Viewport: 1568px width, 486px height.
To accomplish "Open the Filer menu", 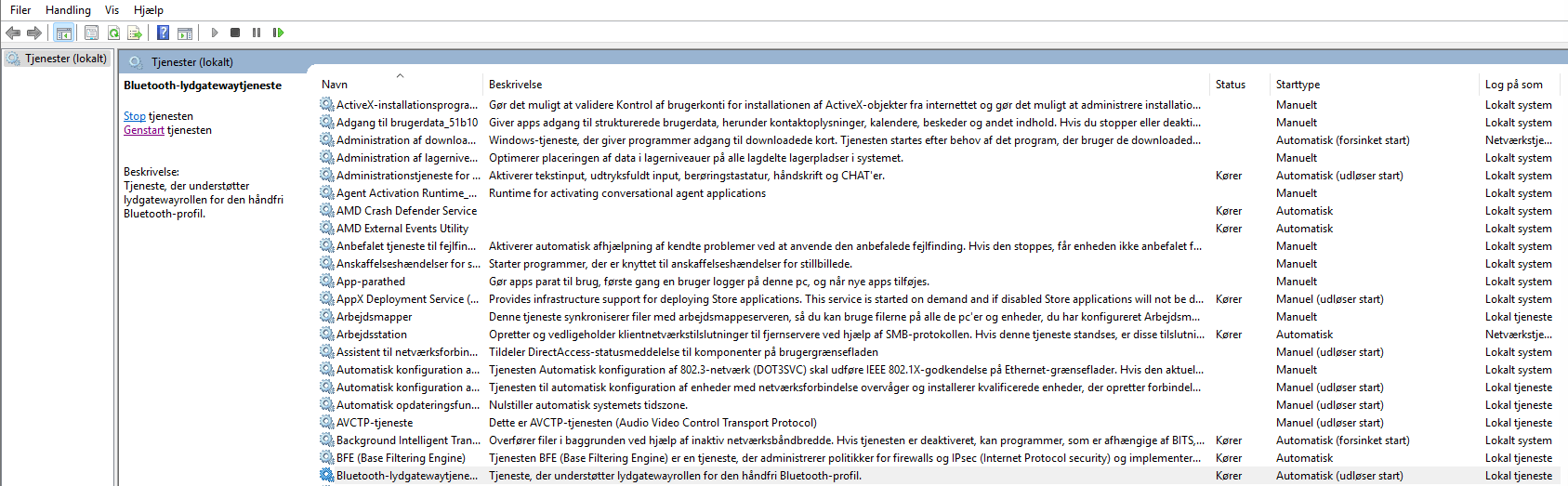I will click(x=20, y=10).
